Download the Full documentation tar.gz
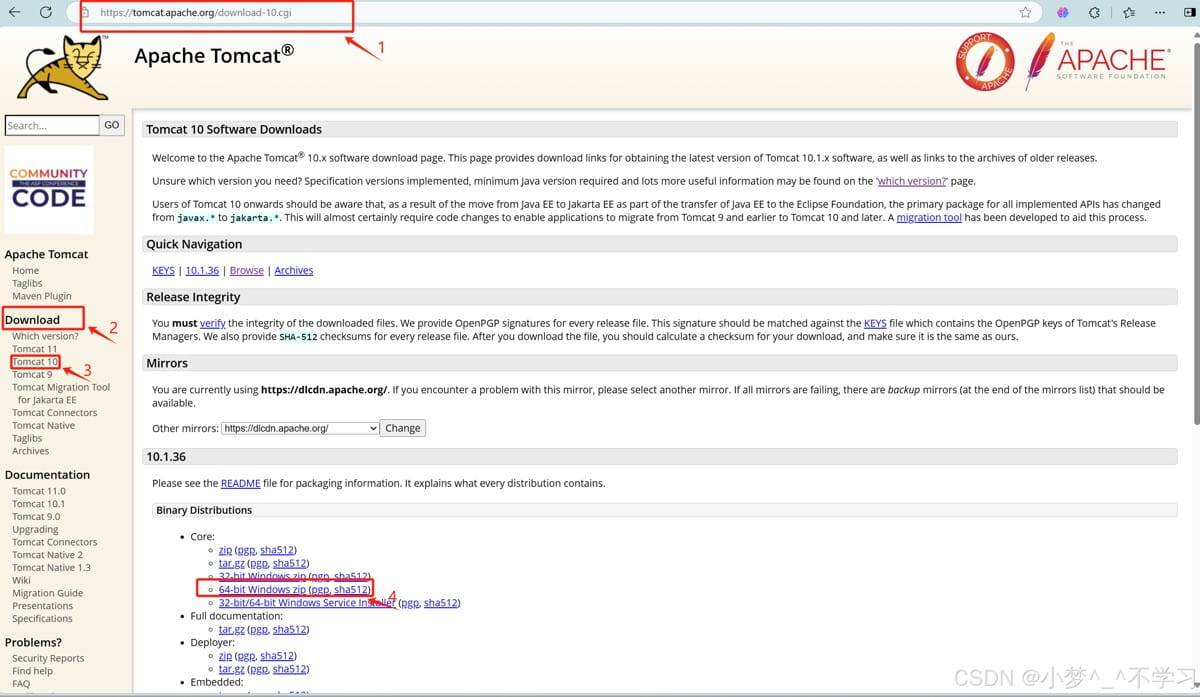Screen dimensions: 1200x697 click(x=232, y=629)
